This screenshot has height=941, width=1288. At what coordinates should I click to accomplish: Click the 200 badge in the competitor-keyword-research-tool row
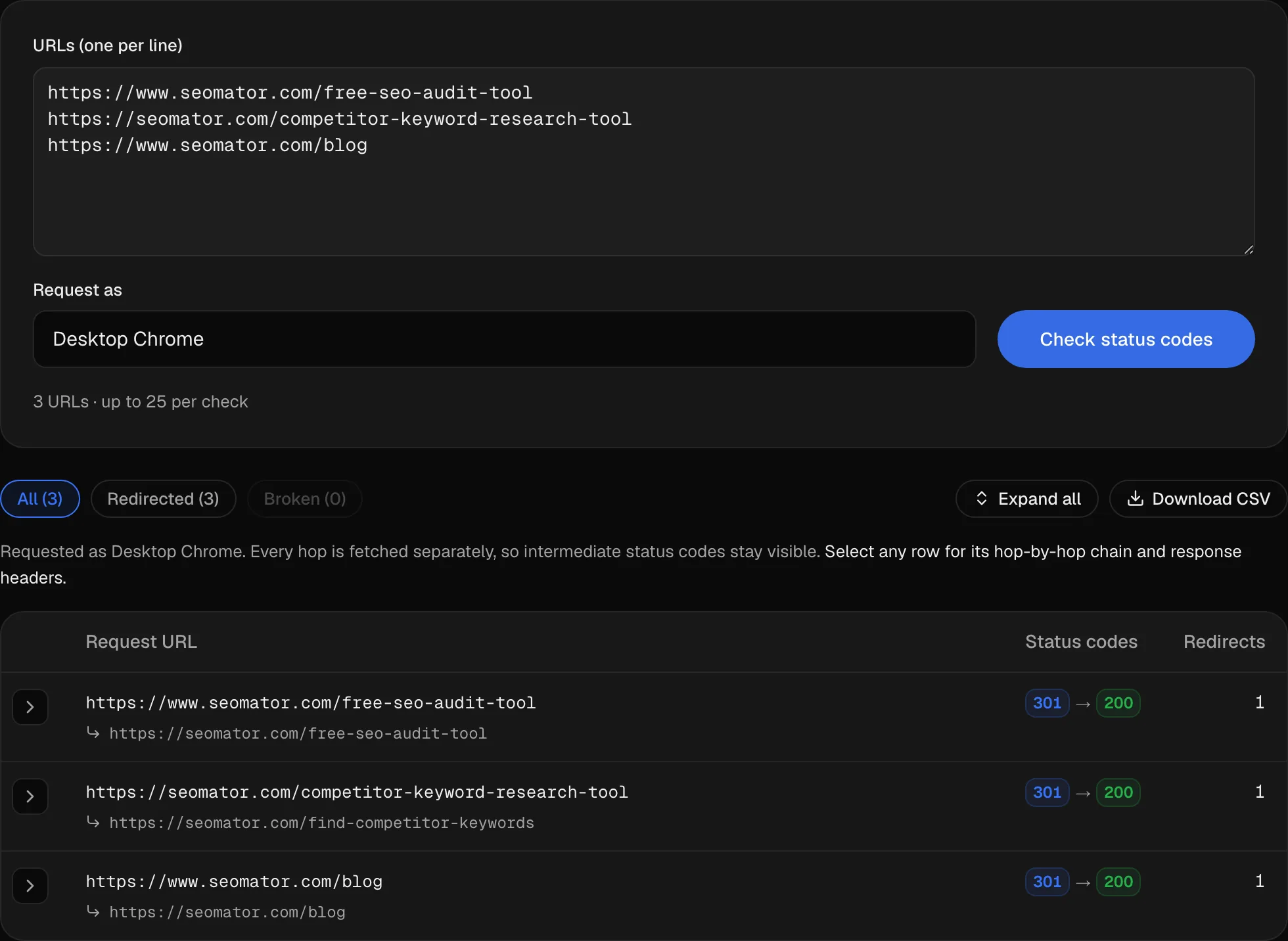pyautogui.click(x=1118, y=792)
